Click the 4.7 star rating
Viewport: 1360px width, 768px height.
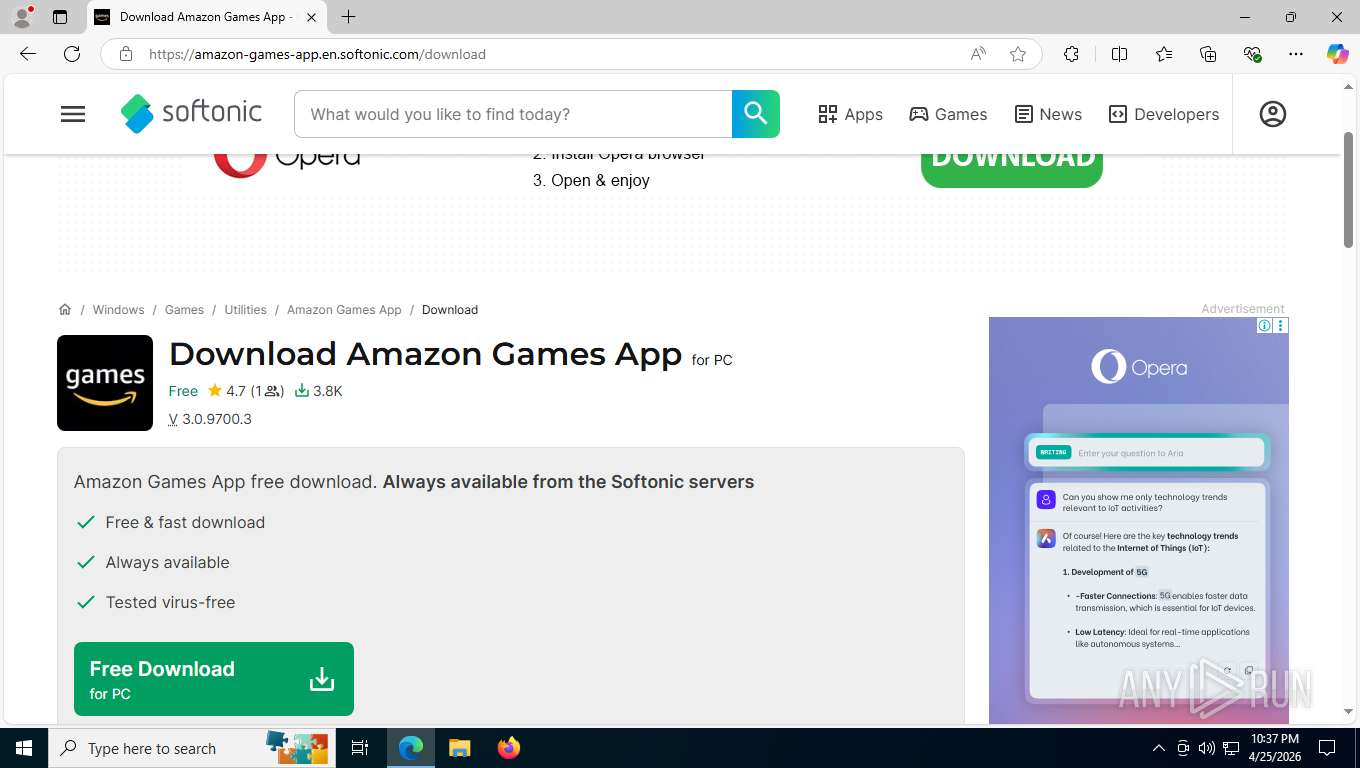click(x=226, y=391)
